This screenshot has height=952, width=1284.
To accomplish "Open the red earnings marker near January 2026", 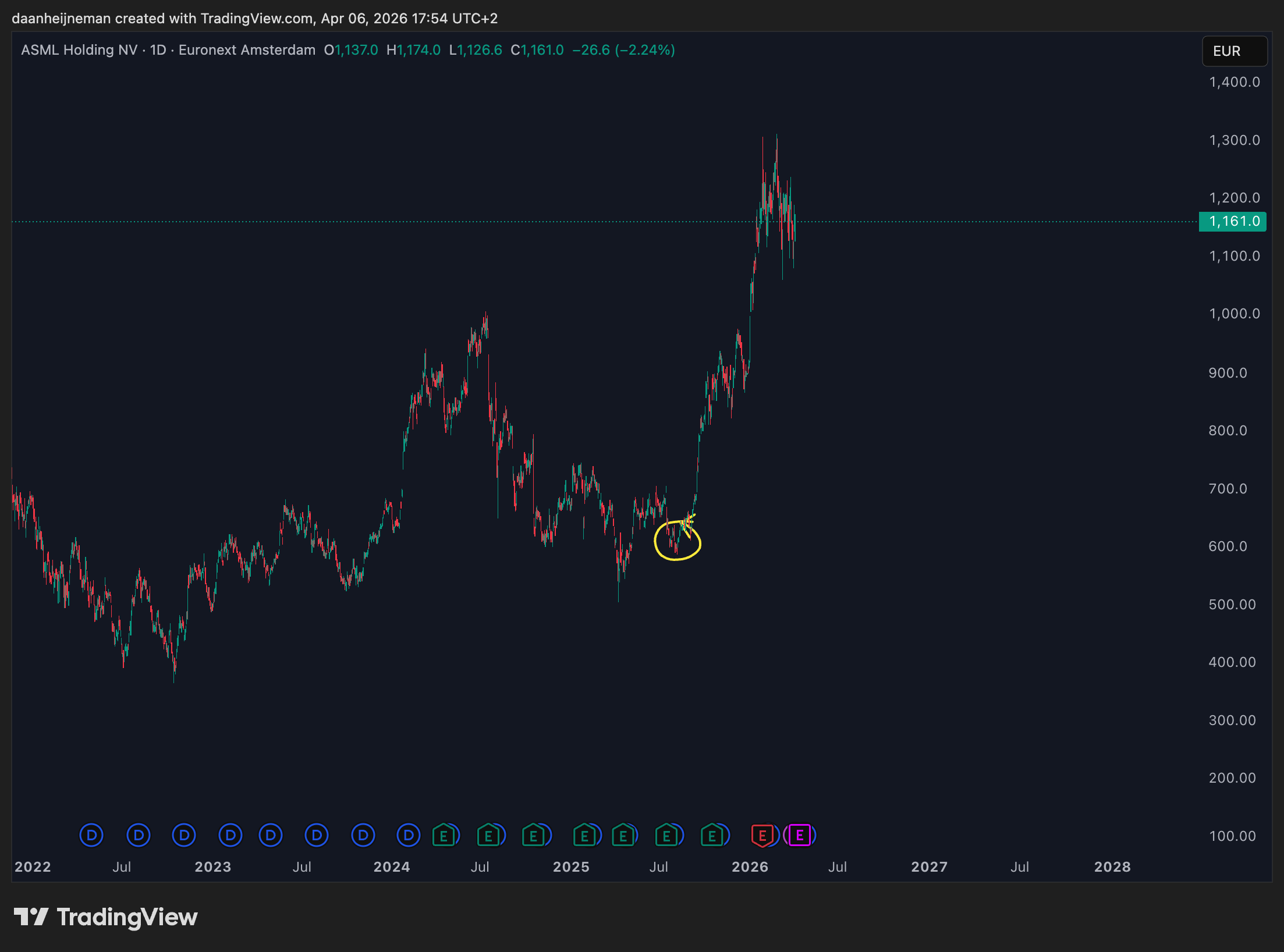I will point(762,836).
